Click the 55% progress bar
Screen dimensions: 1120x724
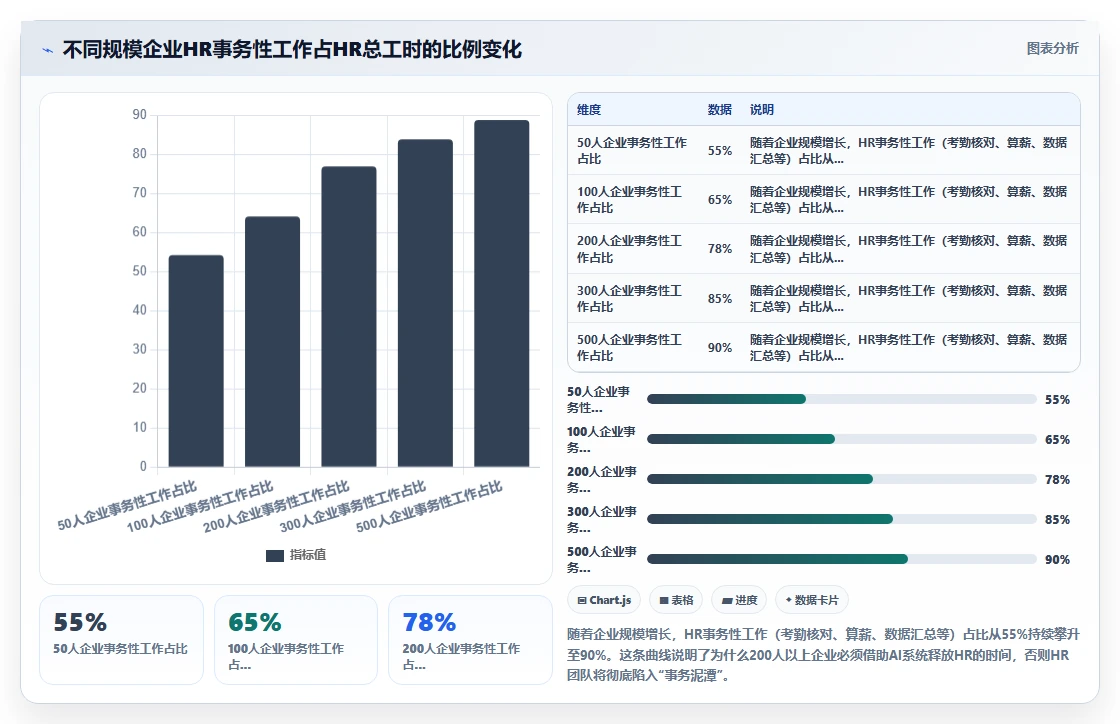[x=841, y=399]
